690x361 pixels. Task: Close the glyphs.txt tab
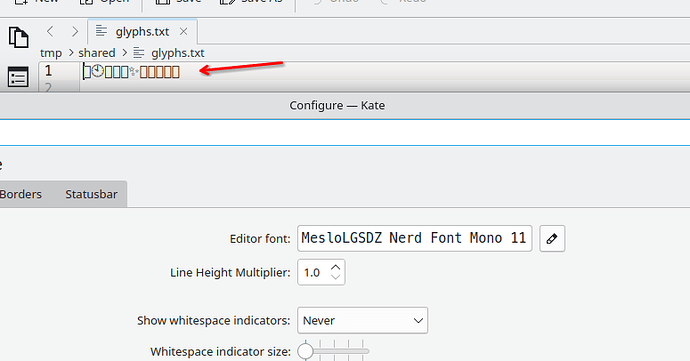point(184,31)
